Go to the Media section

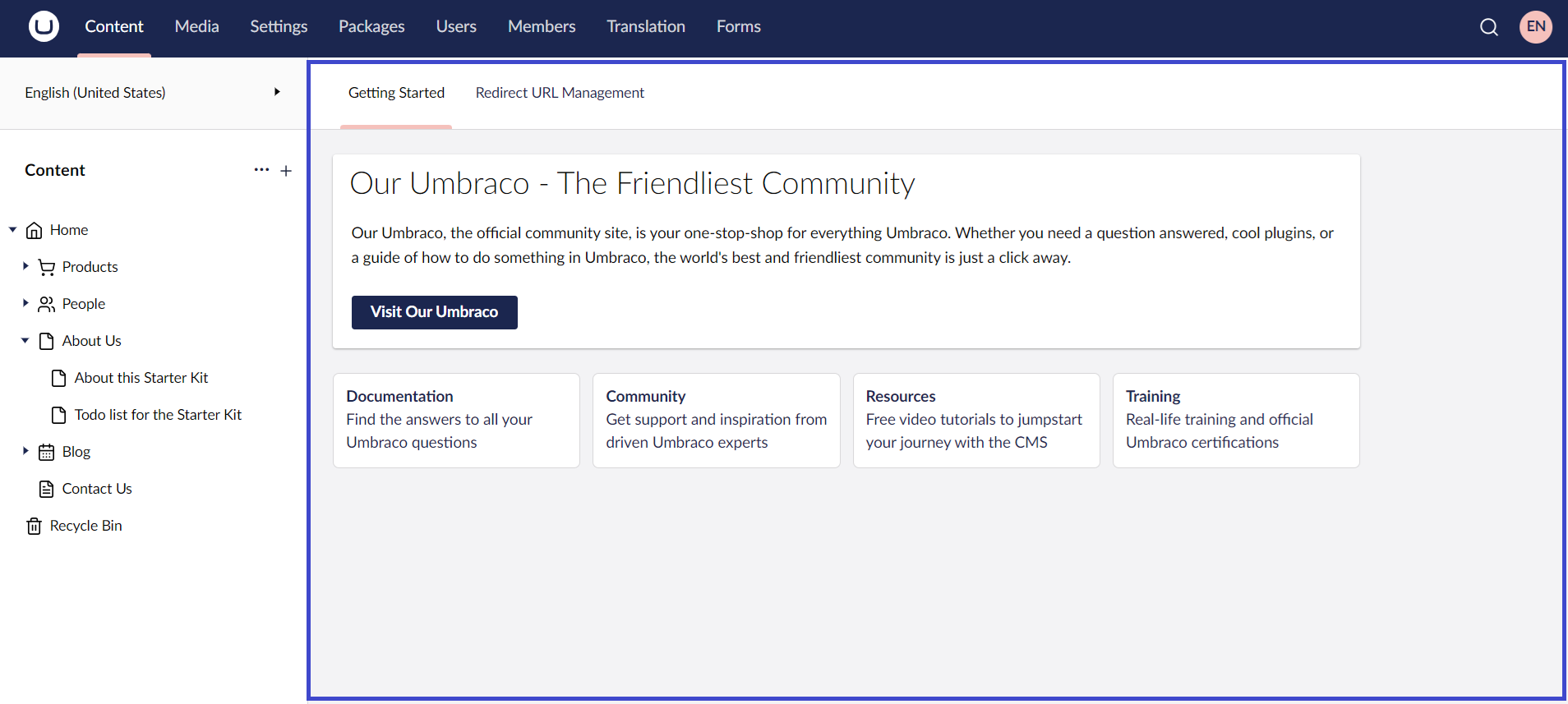pos(197,26)
